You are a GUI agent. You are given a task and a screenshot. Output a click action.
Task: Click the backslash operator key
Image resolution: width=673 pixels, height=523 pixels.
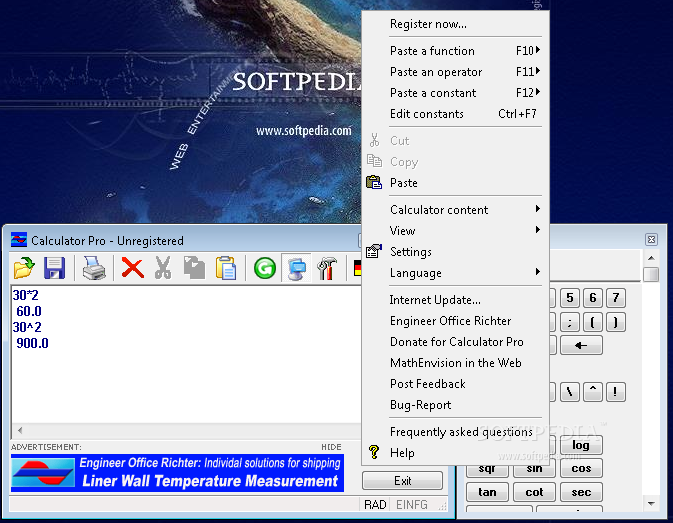[x=570, y=392]
